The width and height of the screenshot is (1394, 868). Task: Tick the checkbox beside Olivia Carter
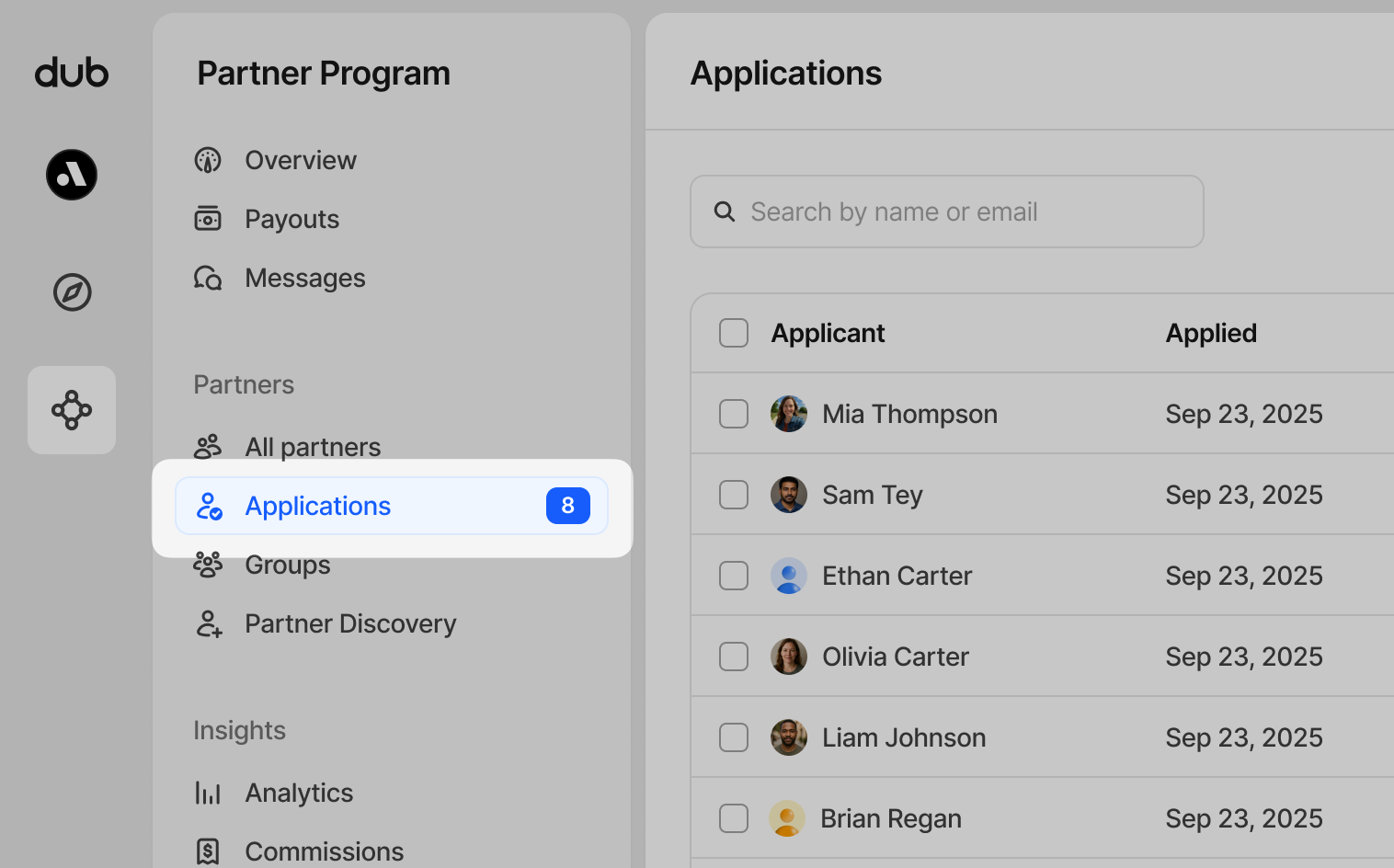coord(734,657)
